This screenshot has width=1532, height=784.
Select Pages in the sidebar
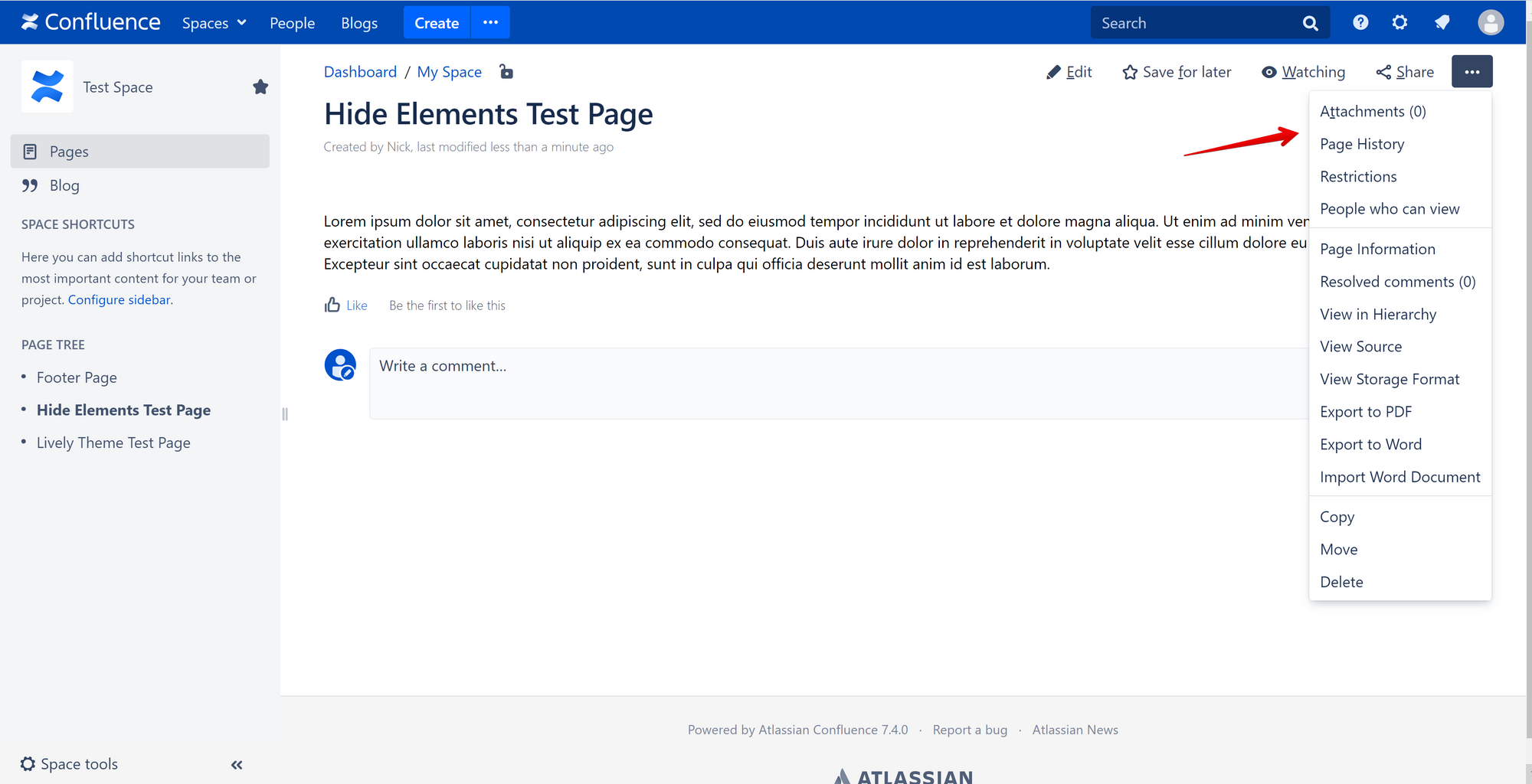point(140,152)
